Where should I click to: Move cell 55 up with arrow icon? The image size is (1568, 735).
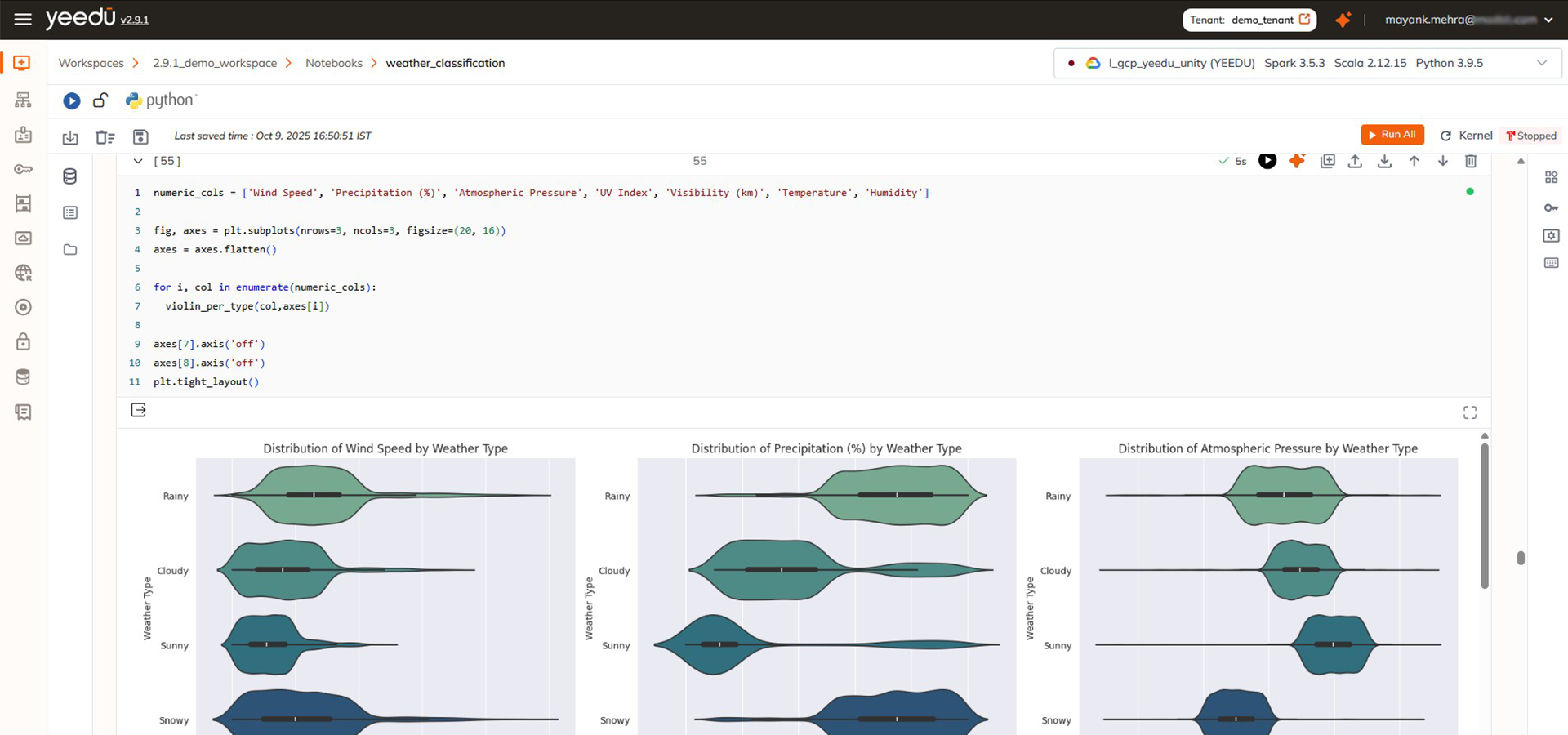pos(1414,161)
